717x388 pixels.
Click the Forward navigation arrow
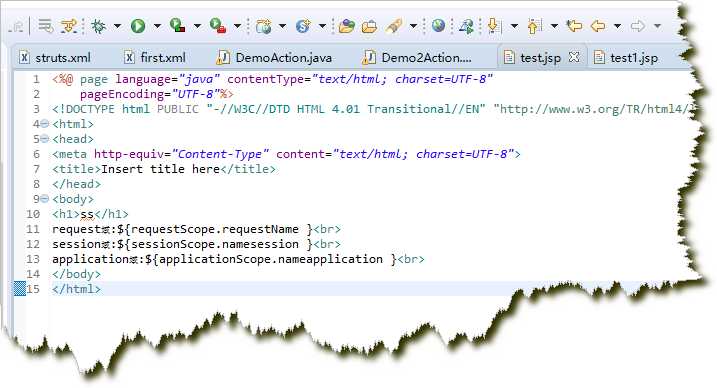click(x=637, y=26)
